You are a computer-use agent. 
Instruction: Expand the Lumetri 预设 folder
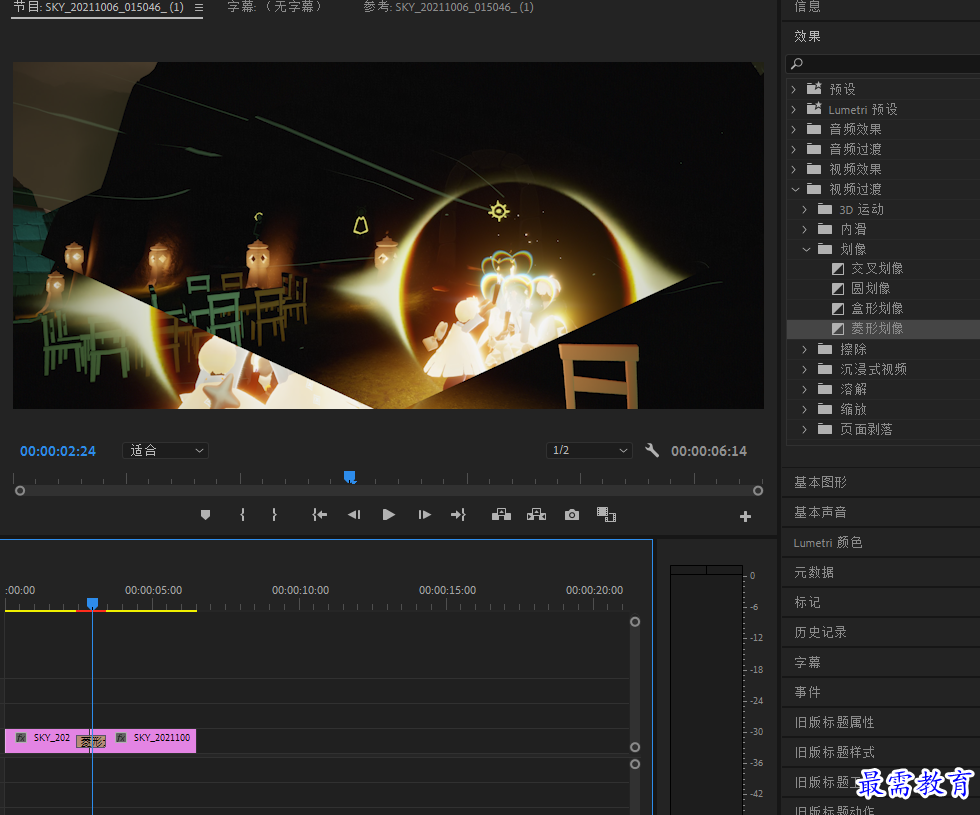[794, 109]
